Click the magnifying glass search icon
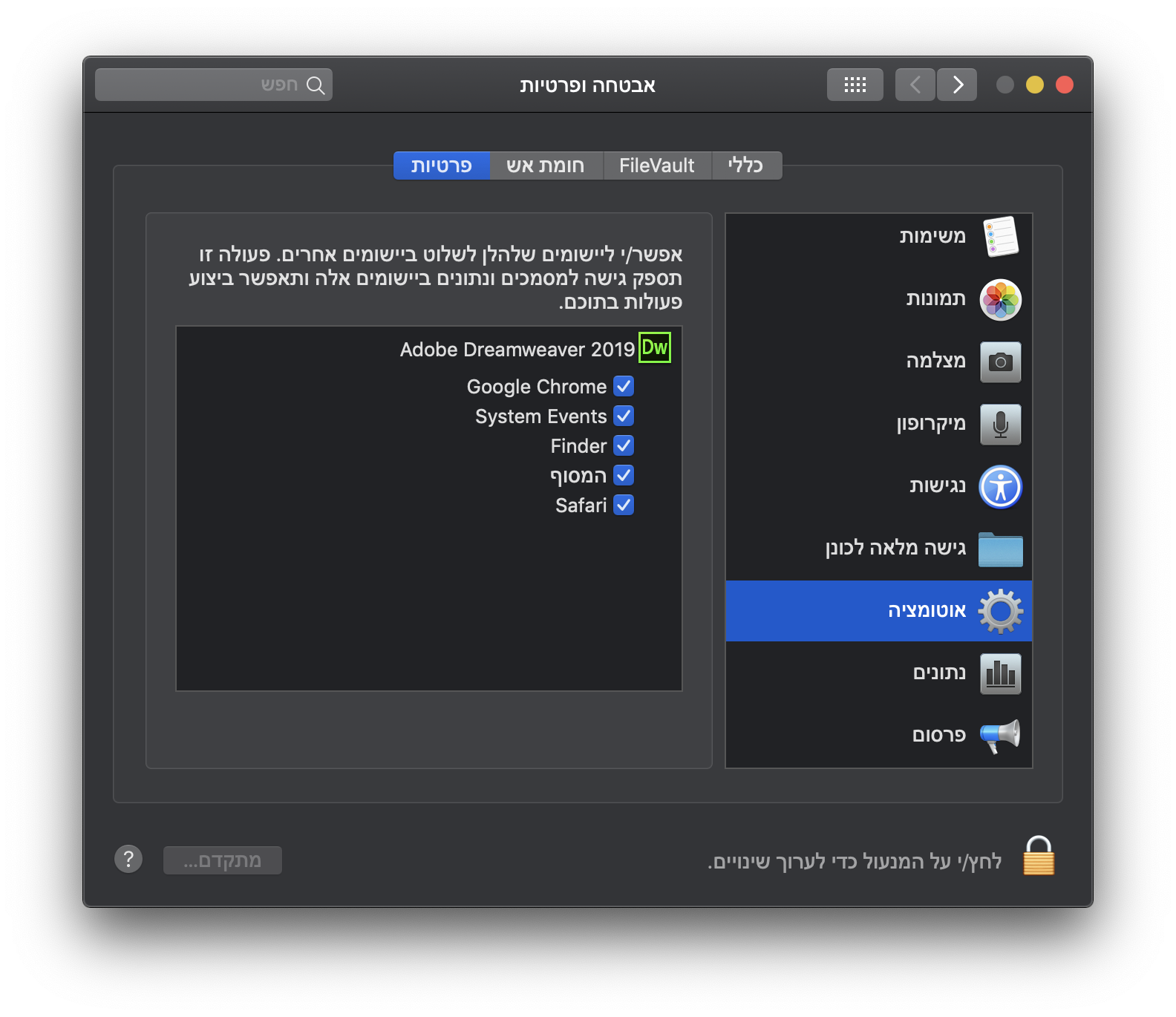Image resolution: width=1176 pixels, height=1017 pixels. 316,85
